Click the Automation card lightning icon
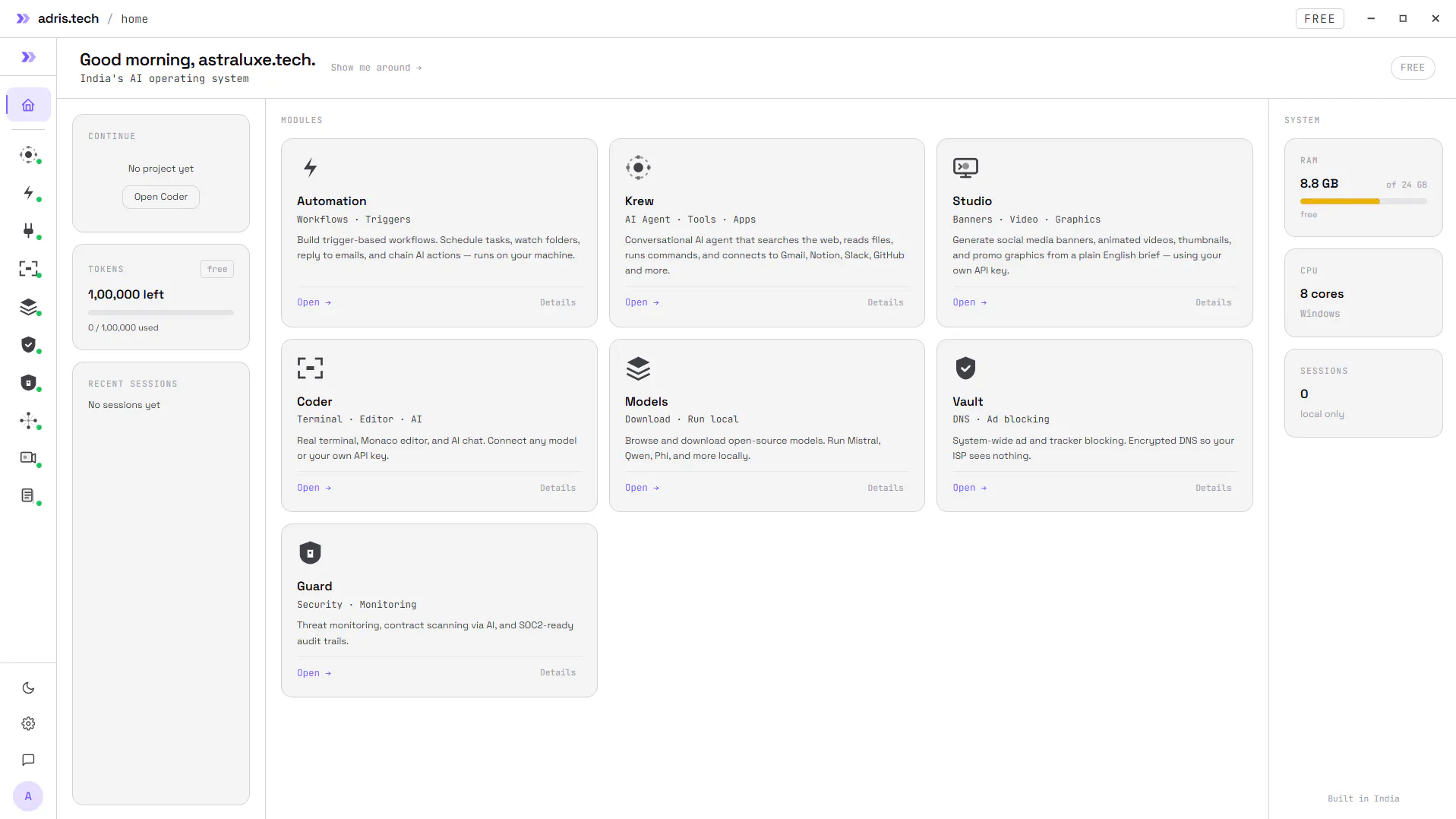1456x819 pixels. [x=310, y=168]
